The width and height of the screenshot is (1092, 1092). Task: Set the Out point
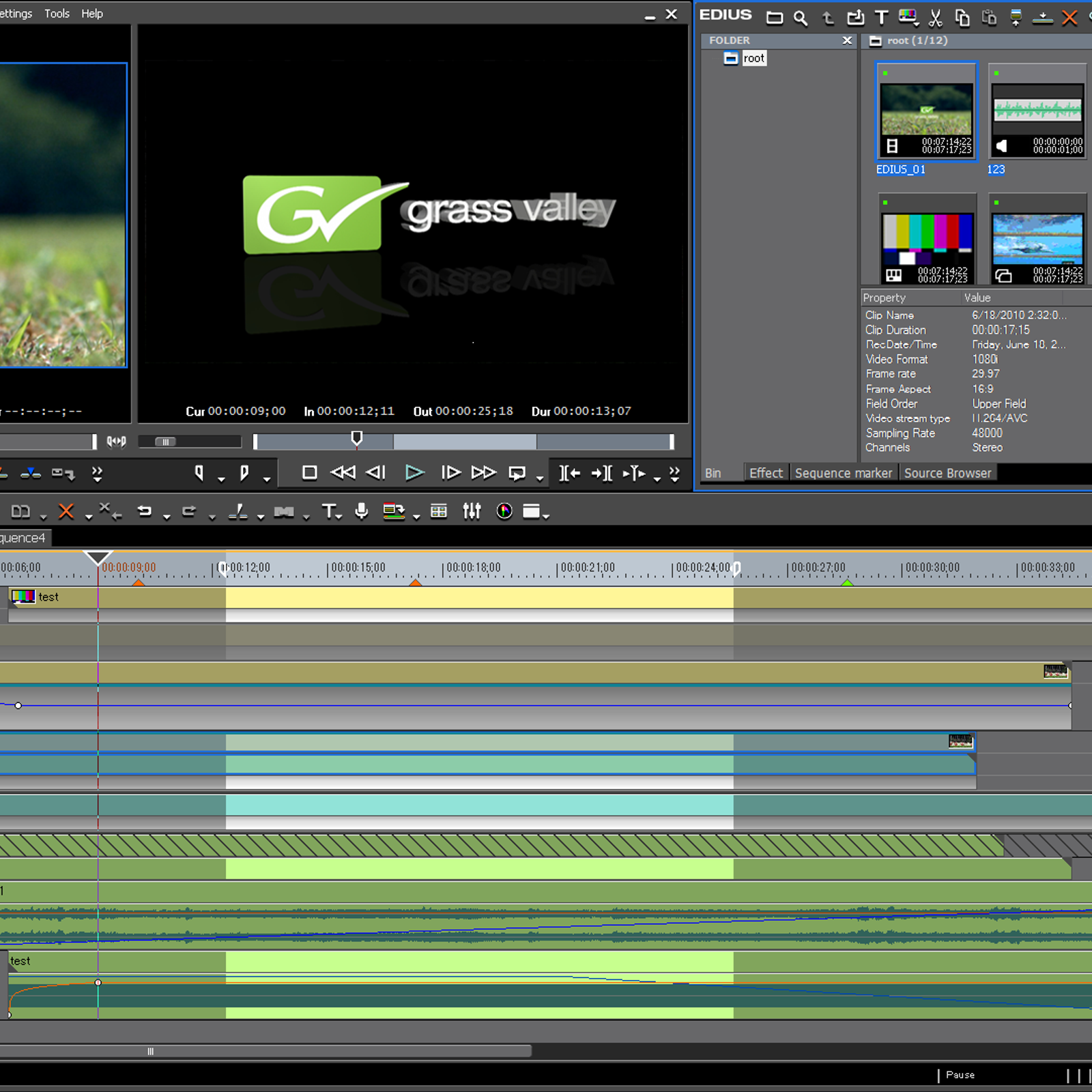[244, 472]
